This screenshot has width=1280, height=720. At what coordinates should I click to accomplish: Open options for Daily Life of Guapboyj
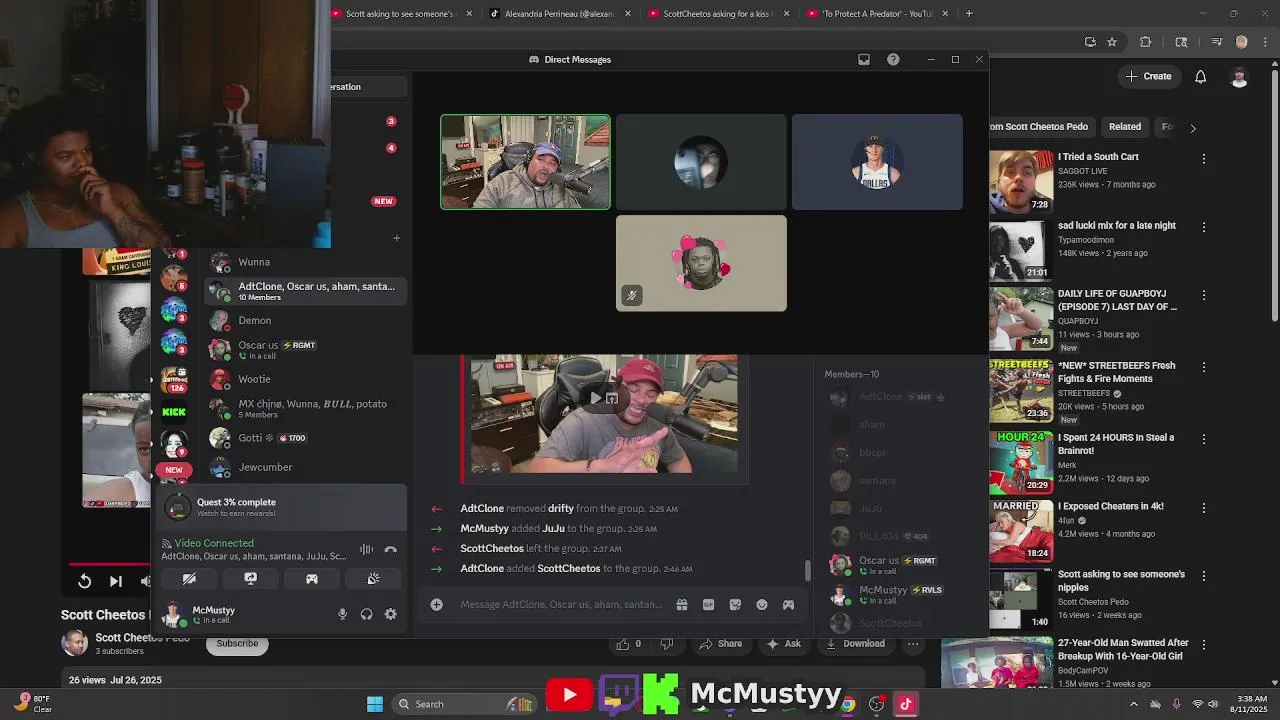click(1203, 296)
